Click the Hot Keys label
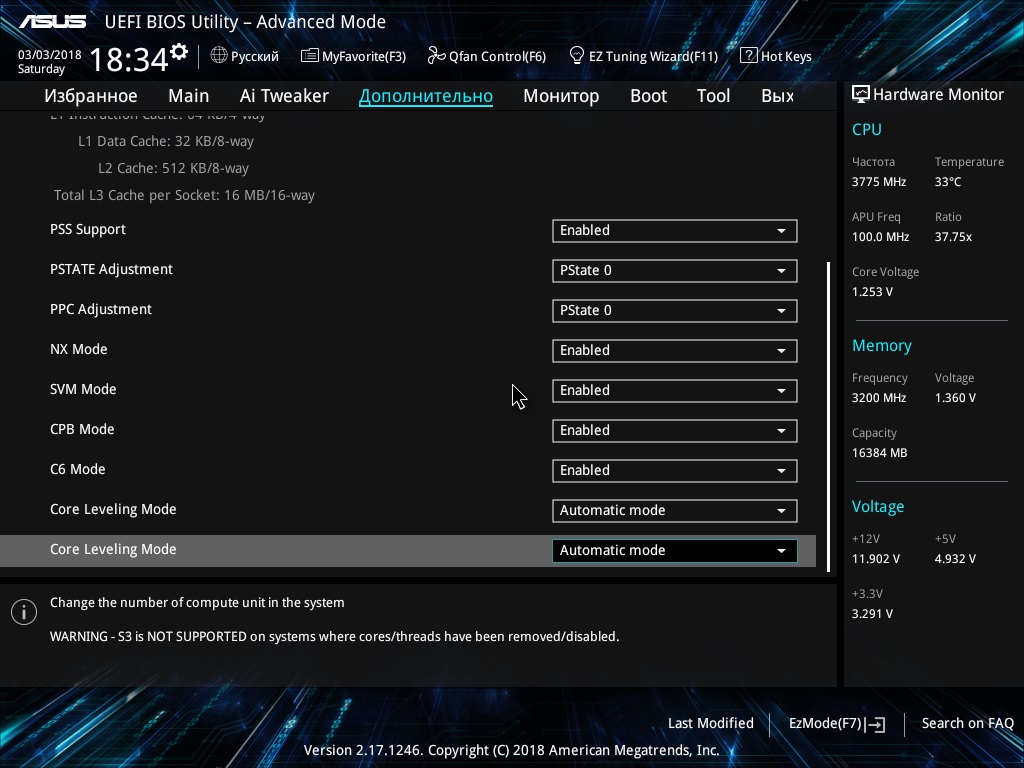The width and height of the screenshot is (1024, 768). pos(786,56)
